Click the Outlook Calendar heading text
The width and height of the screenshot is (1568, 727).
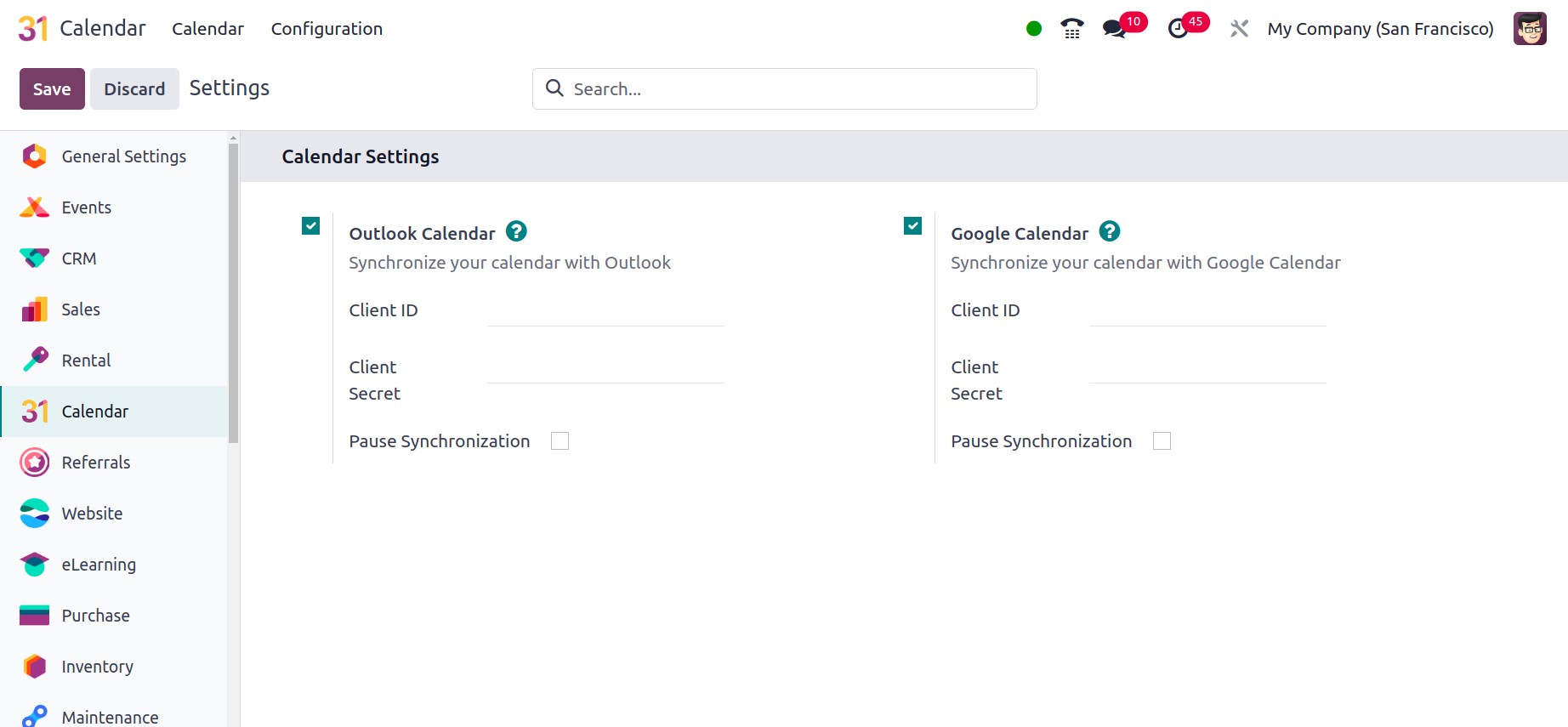[422, 233]
